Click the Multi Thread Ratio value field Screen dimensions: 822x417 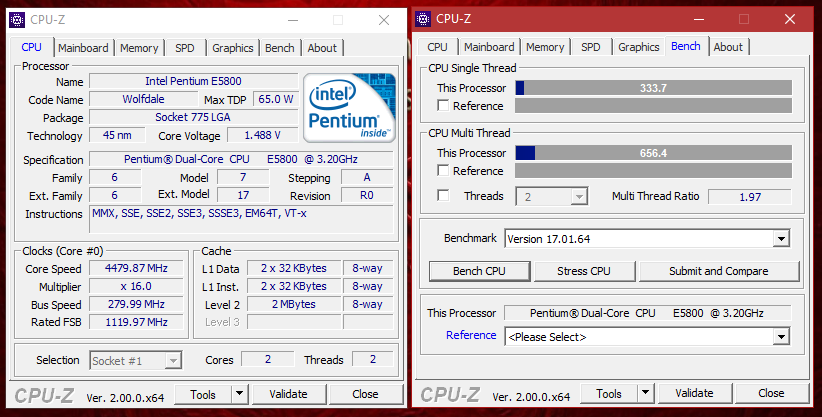[x=750, y=197]
